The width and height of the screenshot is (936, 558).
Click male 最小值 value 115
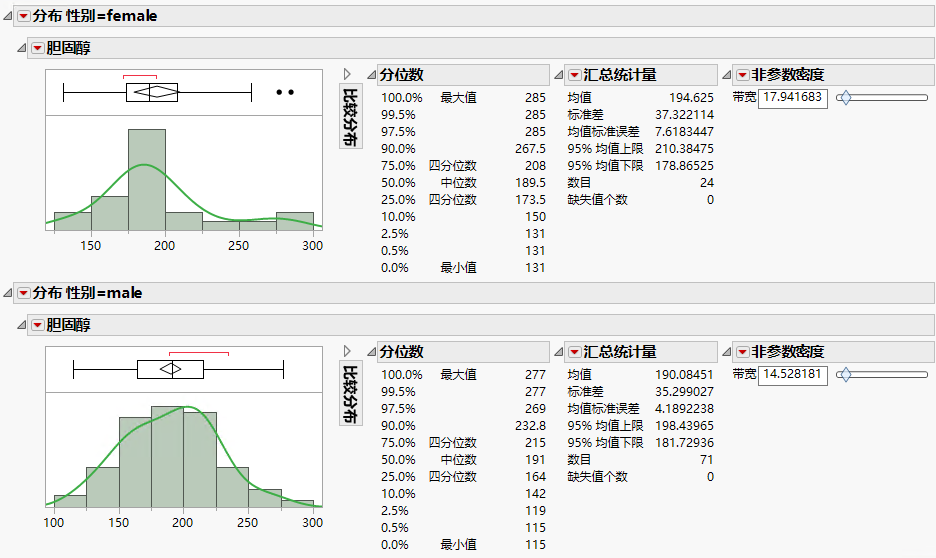coord(535,544)
